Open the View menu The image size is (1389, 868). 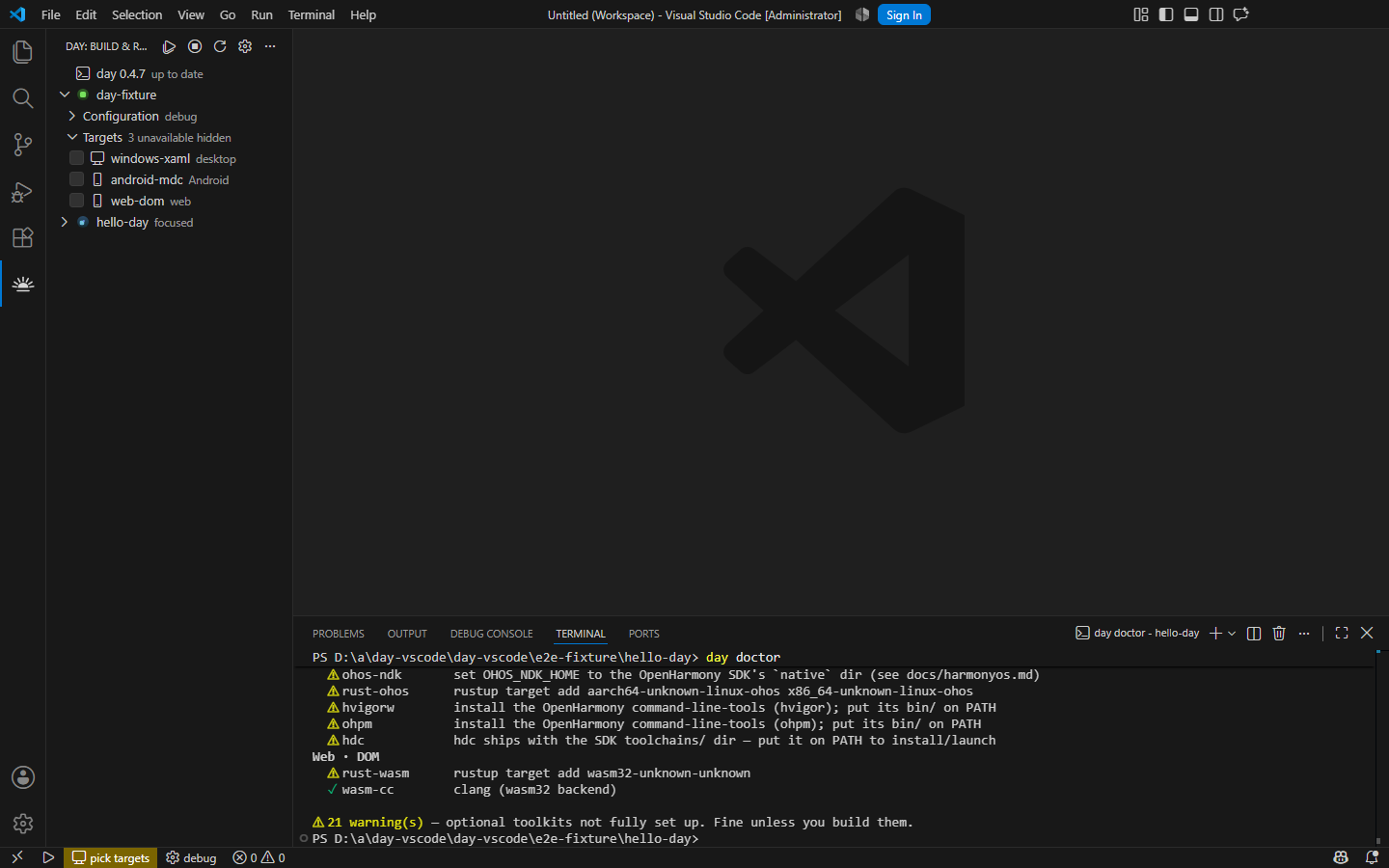point(191,14)
